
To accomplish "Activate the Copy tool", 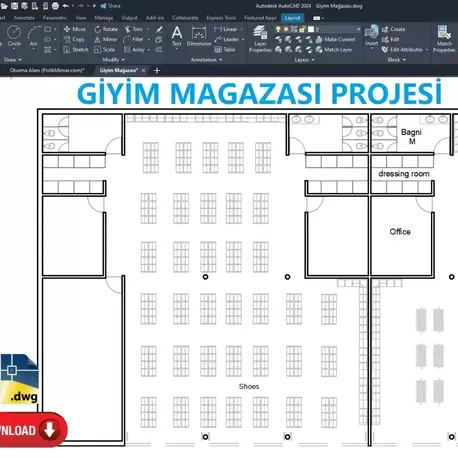I will 74,39.
